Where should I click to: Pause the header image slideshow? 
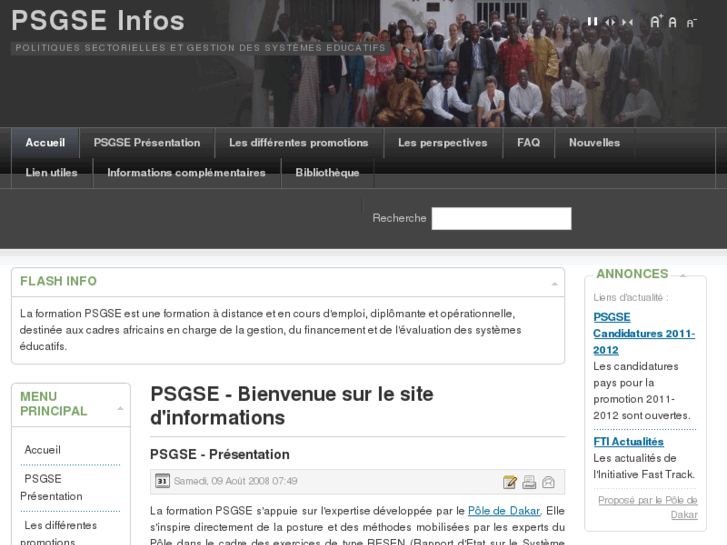click(592, 21)
